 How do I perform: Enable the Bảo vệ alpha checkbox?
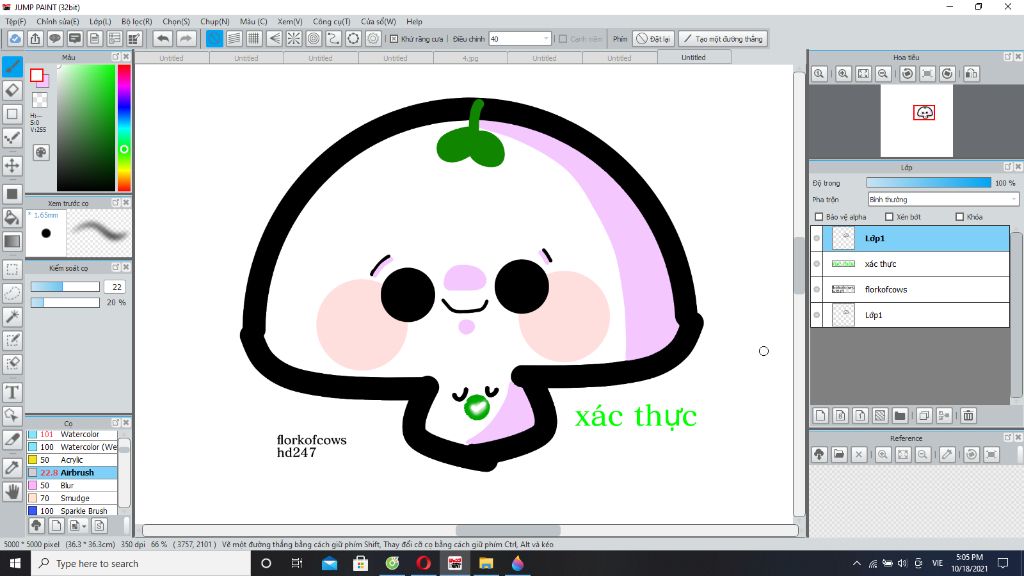(x=819, y=217)
